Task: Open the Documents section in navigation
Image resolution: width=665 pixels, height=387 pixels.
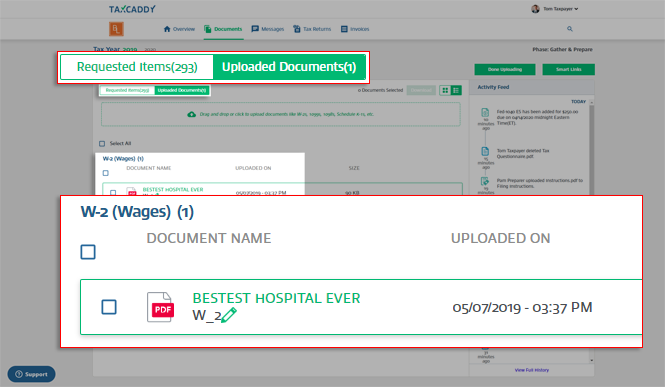Action: [223, 29]
